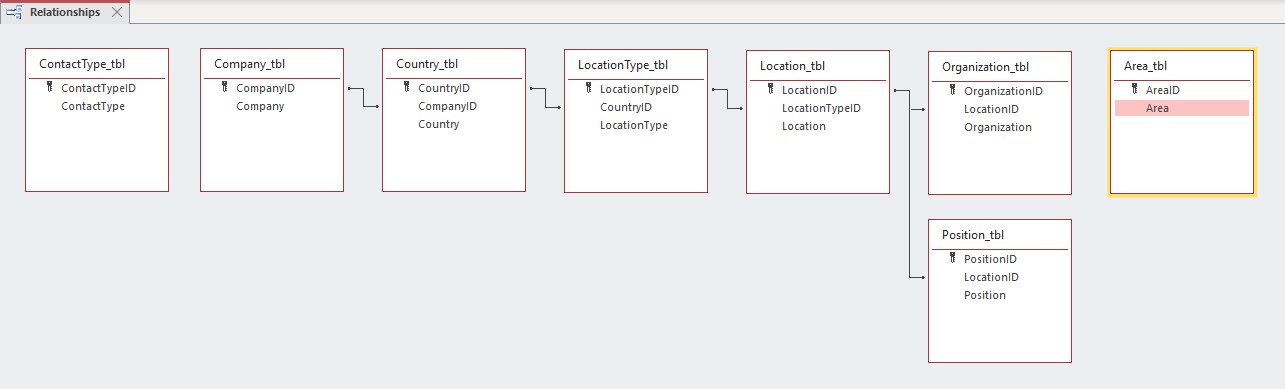Screen dimensions: 1285x389
Task: Select the LocationType_tbl table title
Action: coord(623,65)
